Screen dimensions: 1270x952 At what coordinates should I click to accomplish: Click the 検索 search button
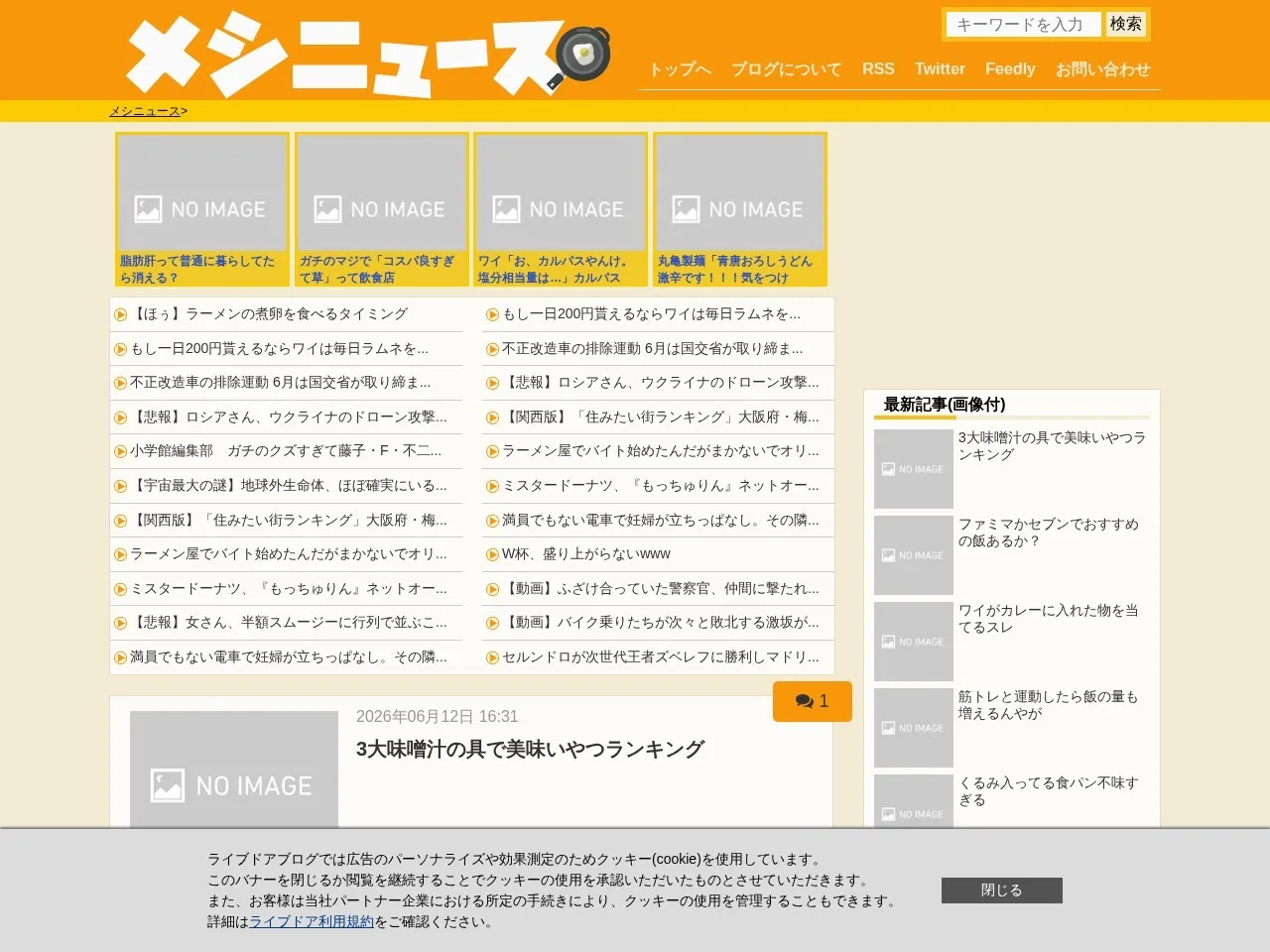click(x=1125, y=24)
